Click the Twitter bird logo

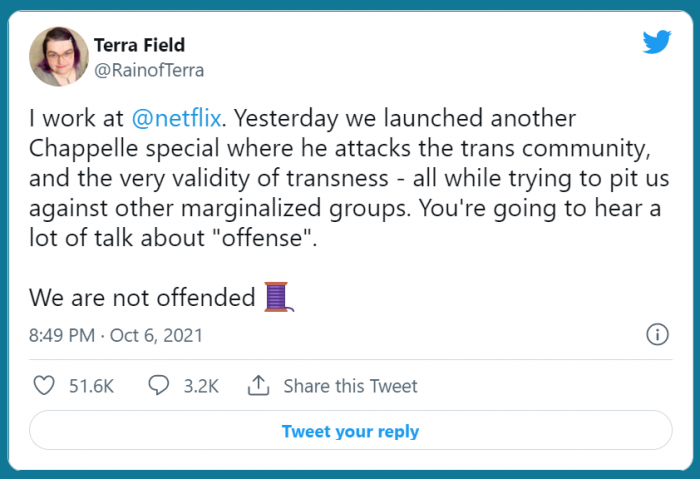pyautogui.click(x=657, y=42)
